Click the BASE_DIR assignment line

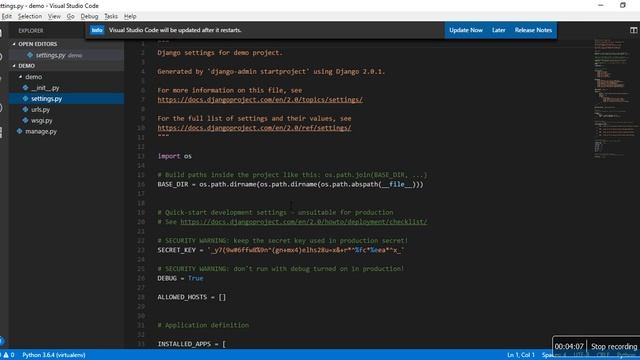[290, 184]
